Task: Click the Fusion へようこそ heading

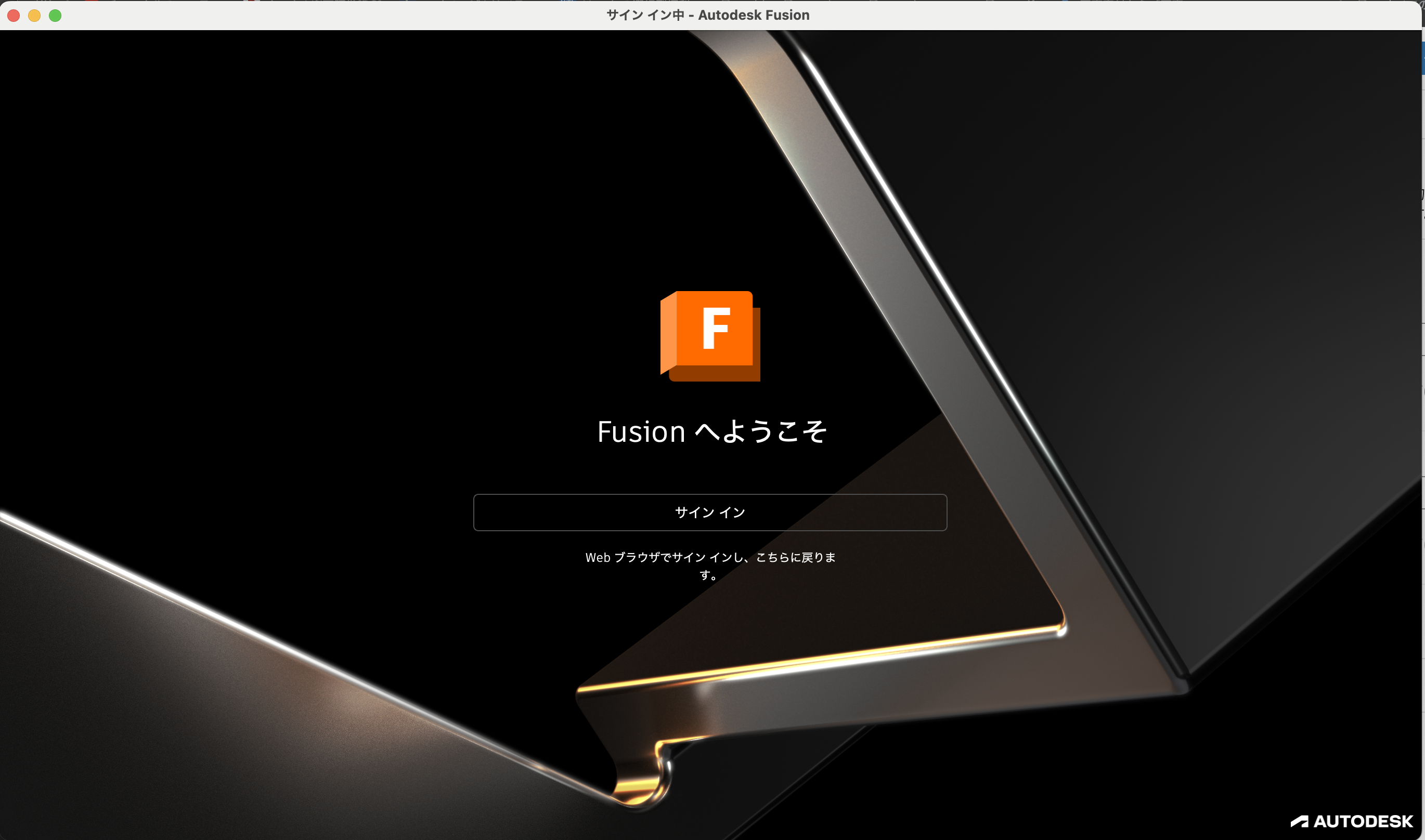Action: point(711,432)
